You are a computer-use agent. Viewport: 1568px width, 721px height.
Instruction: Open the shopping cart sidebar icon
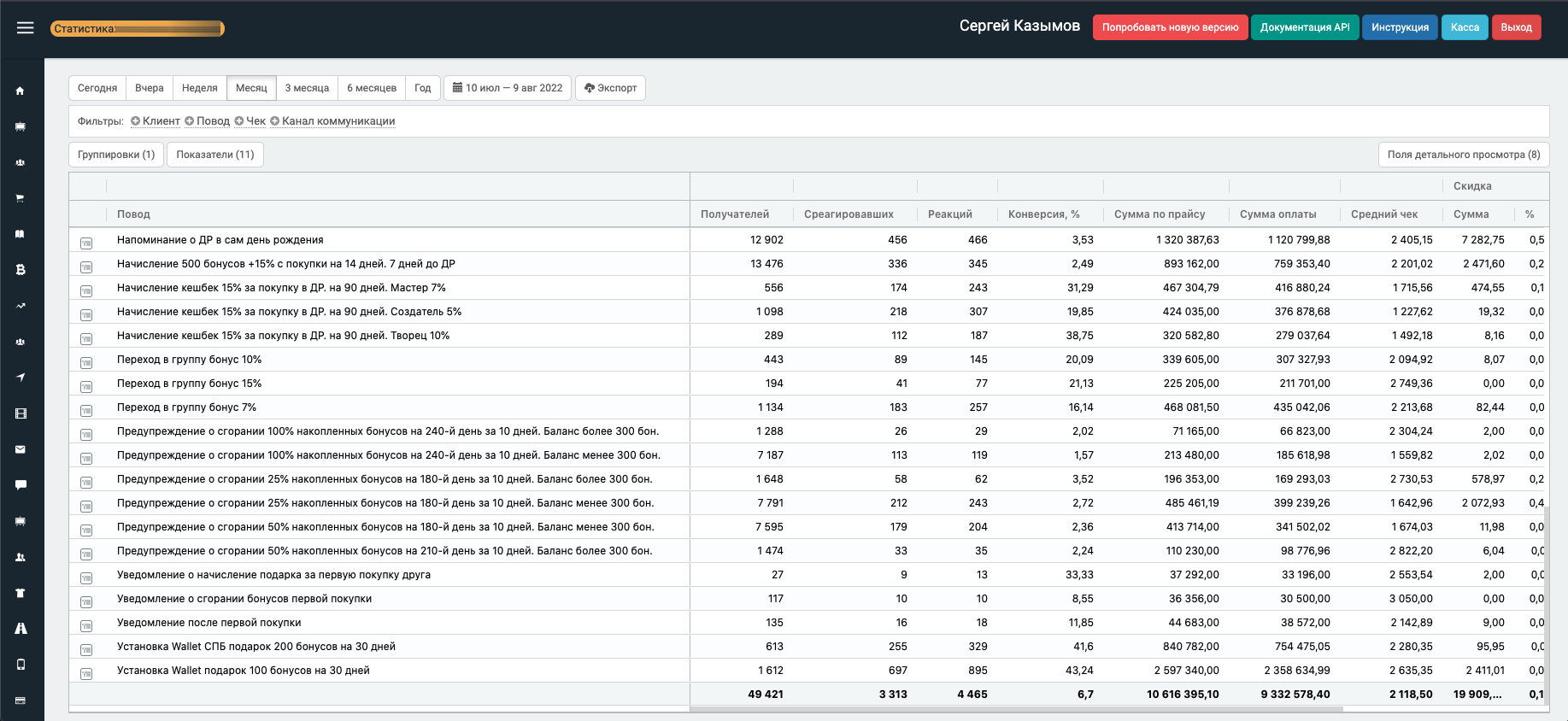[21, 198]
